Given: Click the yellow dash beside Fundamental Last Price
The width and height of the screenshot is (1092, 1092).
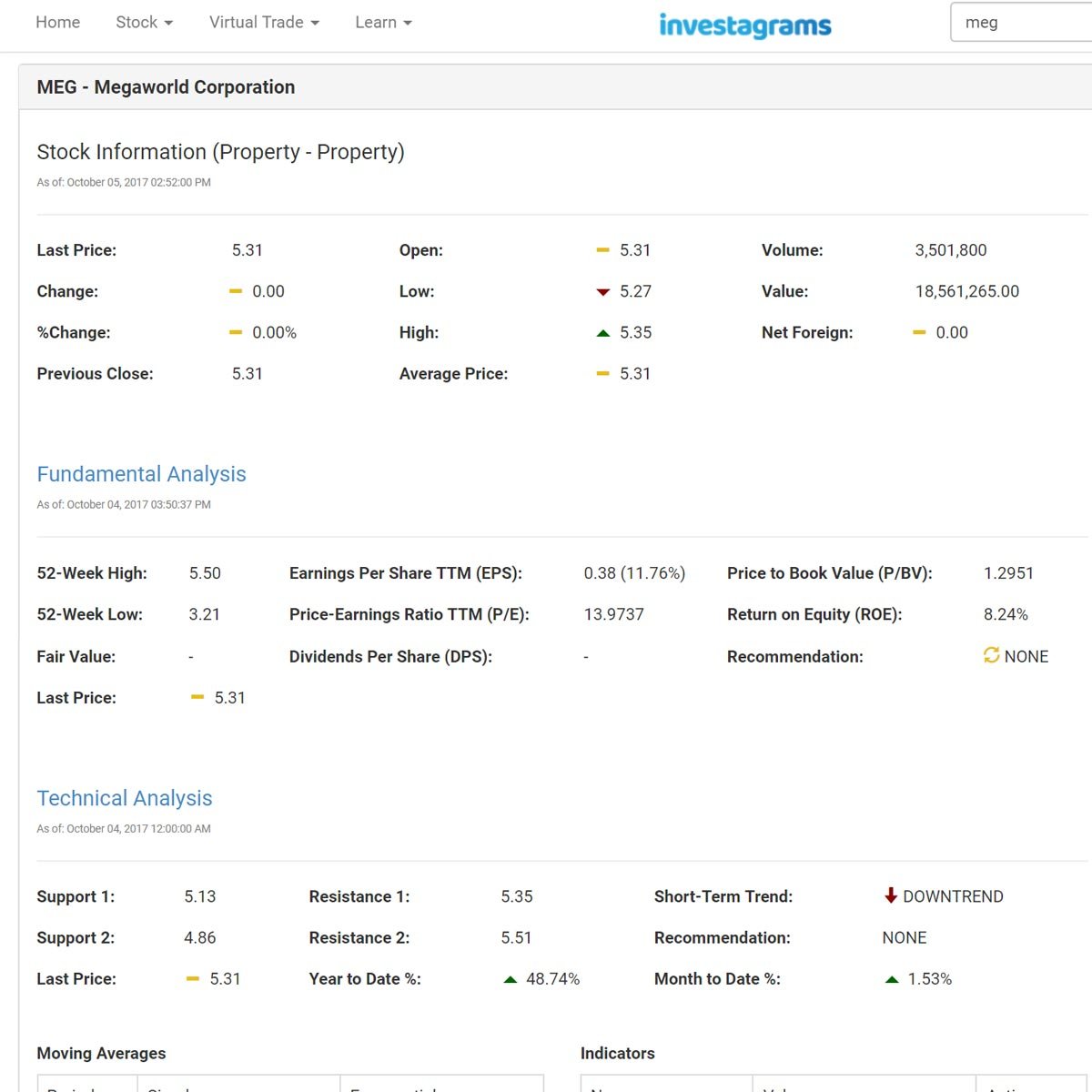Looking at the screenshot, I should coord(197,697).
